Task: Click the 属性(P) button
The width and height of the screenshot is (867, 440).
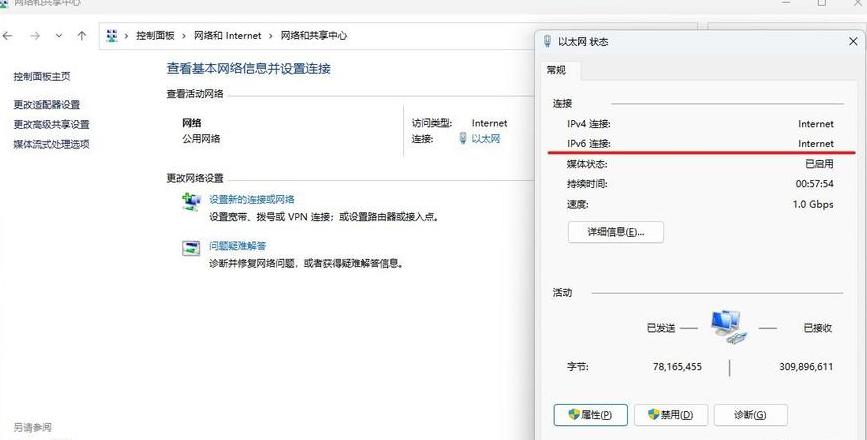Action: 591,415
